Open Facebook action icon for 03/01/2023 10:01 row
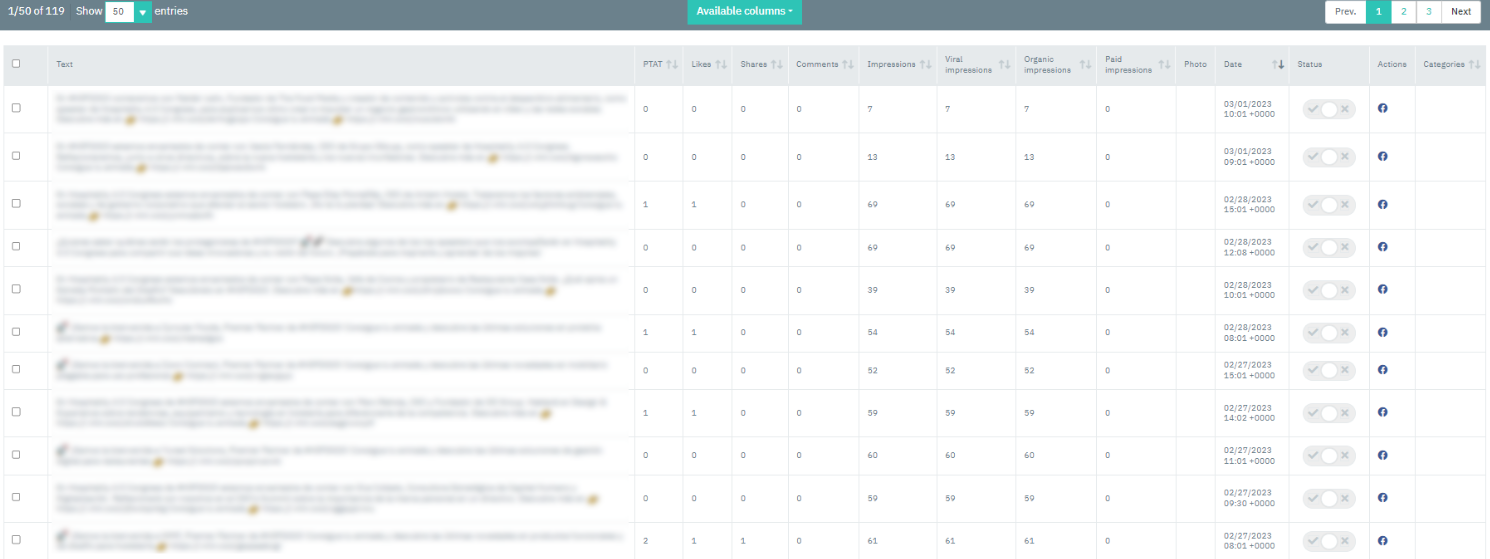 [x=1382, y=108]
